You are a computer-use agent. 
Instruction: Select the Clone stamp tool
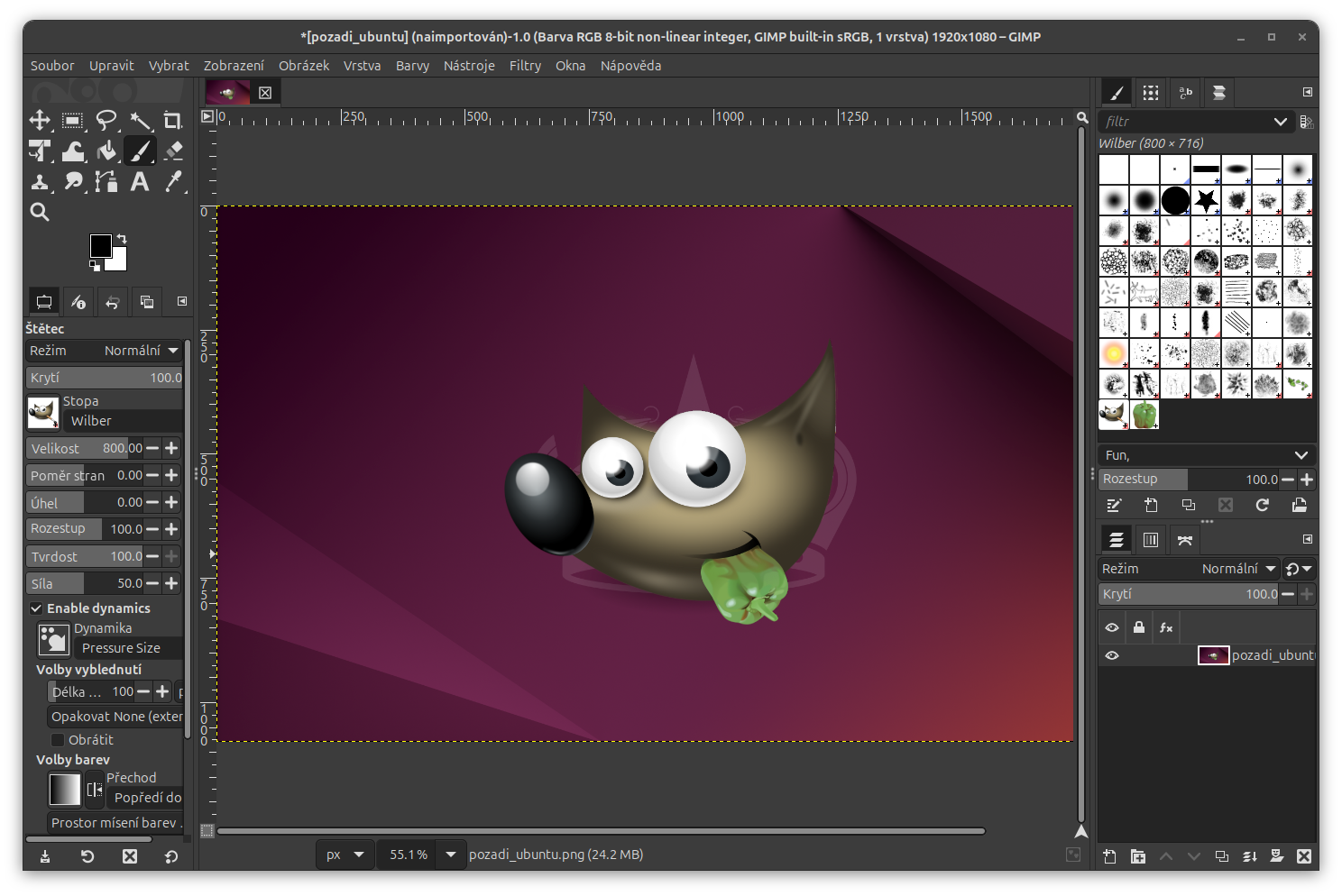pos(40,182)
